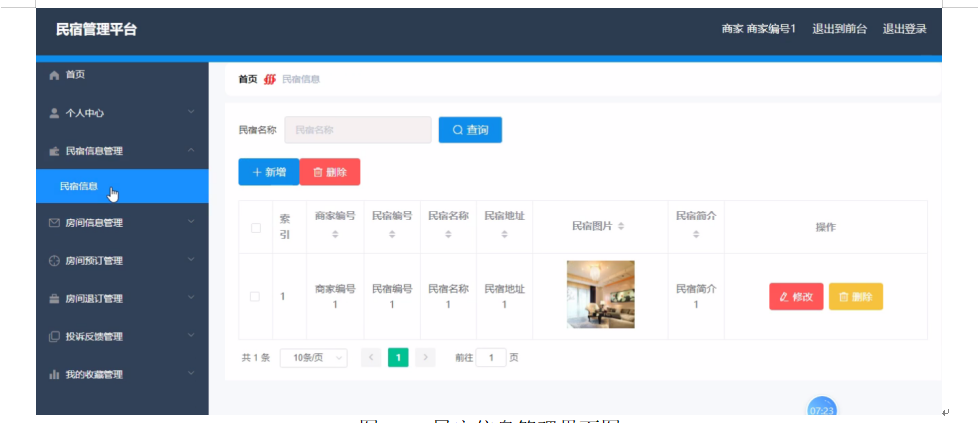
Task: Click the red breadcrumb separator icon
Action: pos(270,79)
